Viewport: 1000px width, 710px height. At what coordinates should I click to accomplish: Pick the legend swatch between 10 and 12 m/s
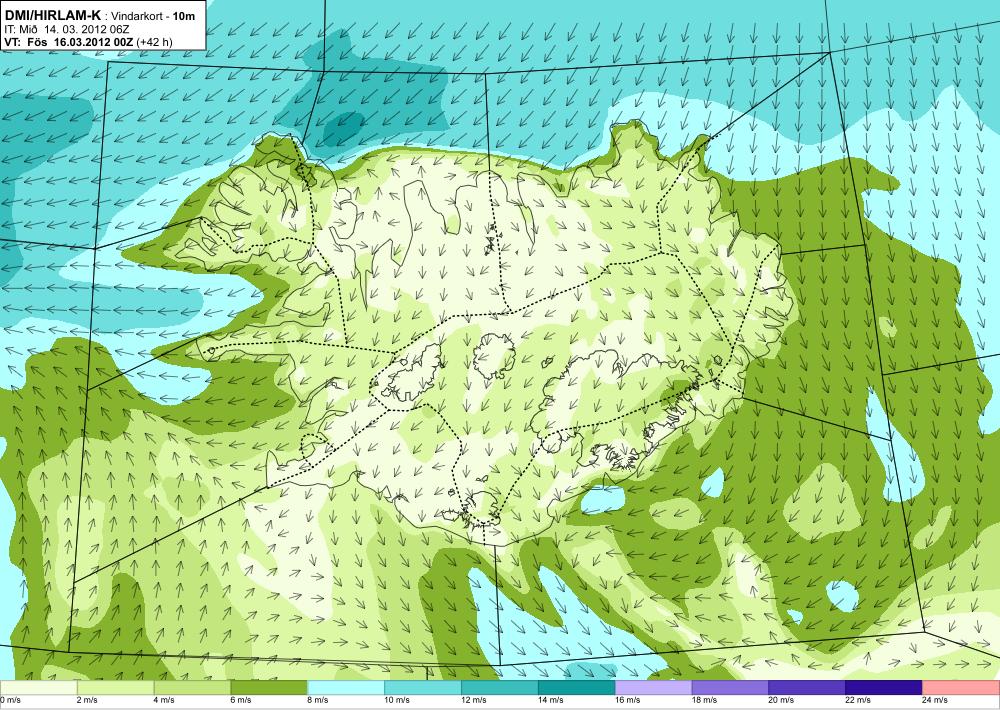[x=423, y=687]
